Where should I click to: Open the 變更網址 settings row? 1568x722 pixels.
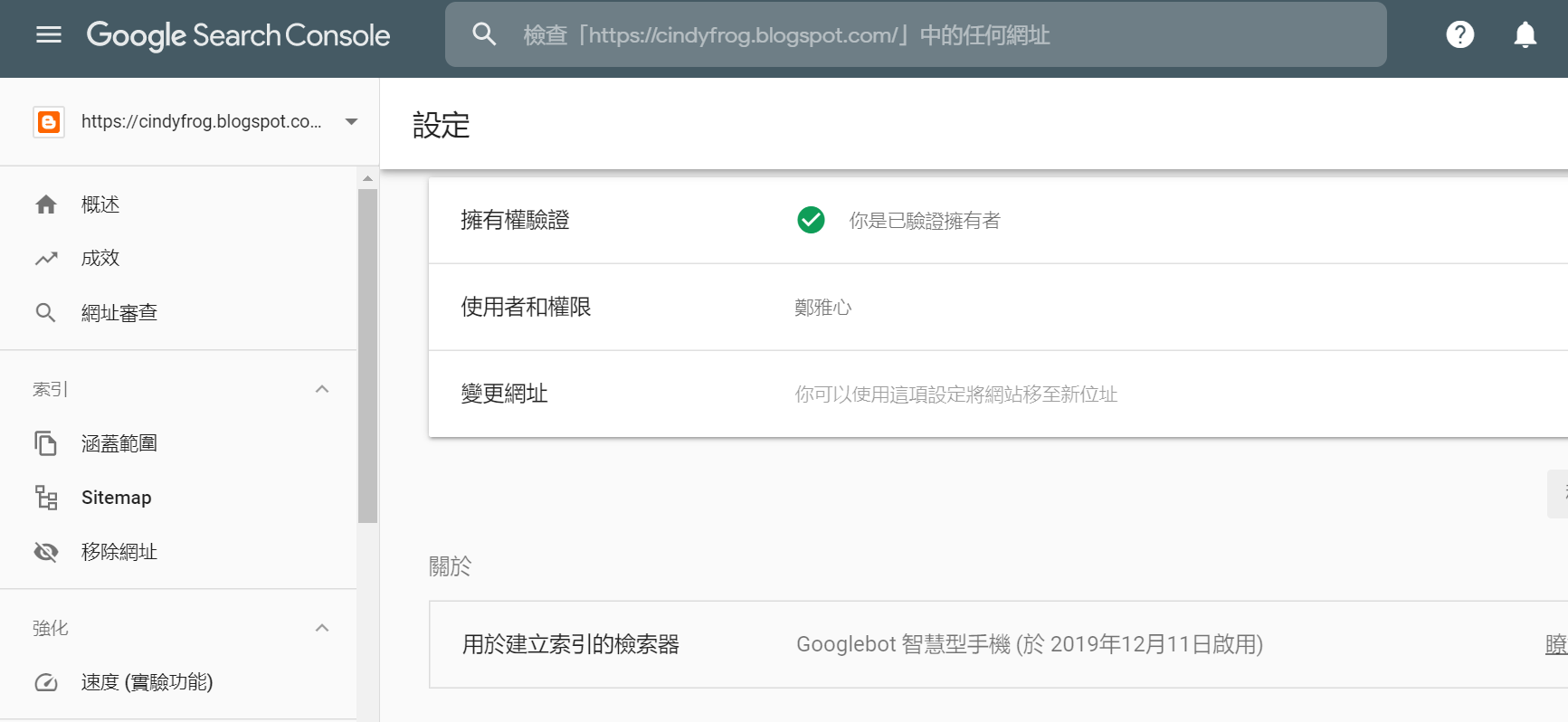coord(998,394)
